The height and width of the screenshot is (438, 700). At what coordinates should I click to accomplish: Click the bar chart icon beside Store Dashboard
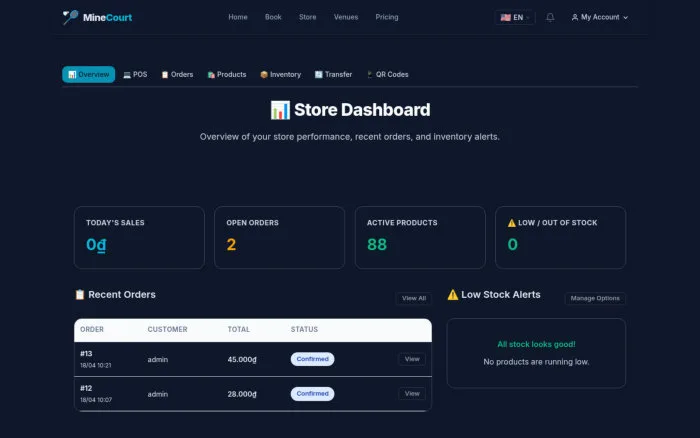point(280,110)
